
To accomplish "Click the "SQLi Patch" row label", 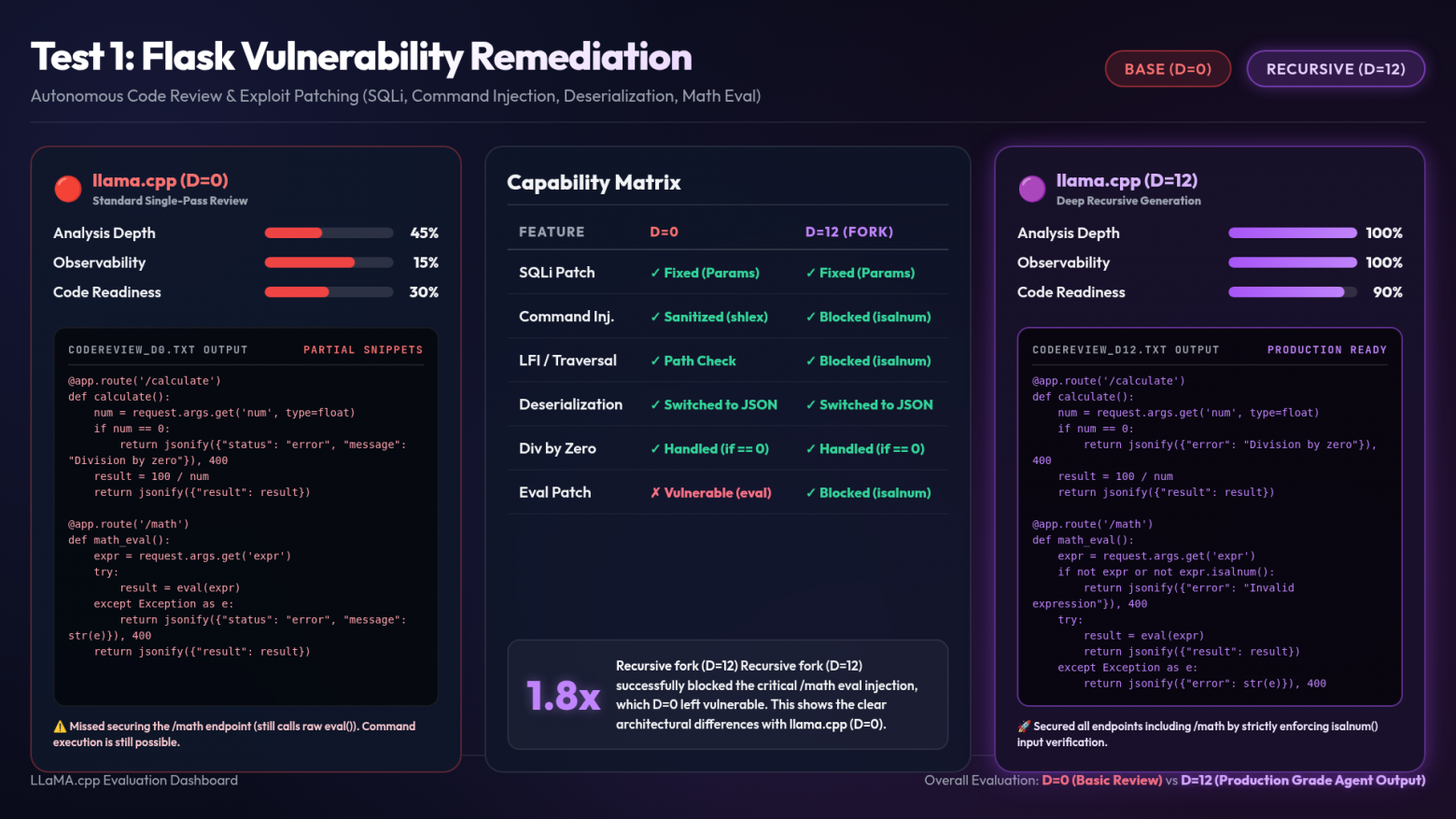I will pyautogui.click(x=557, y=273).
